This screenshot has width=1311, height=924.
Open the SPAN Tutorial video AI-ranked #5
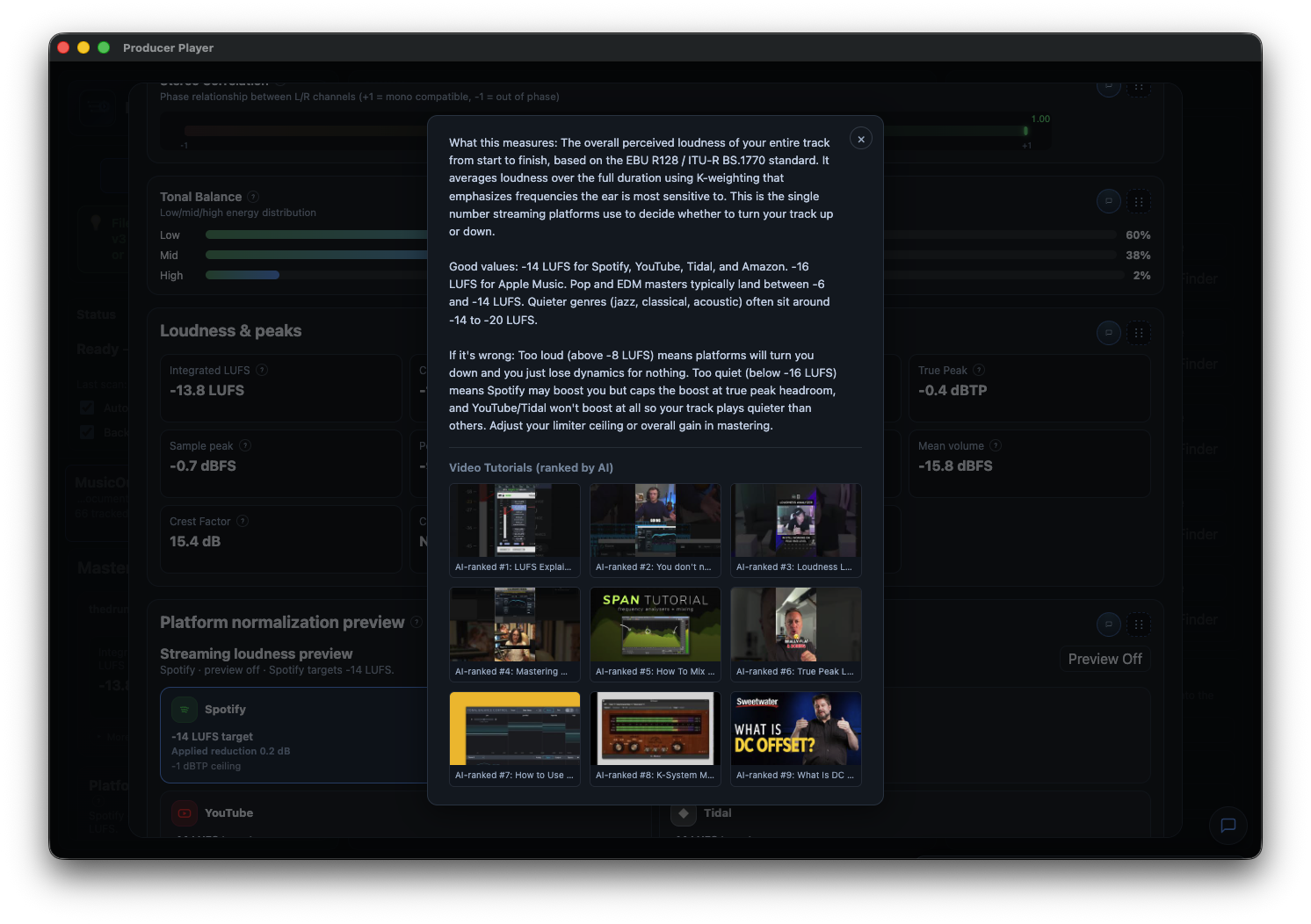point(655,634)
